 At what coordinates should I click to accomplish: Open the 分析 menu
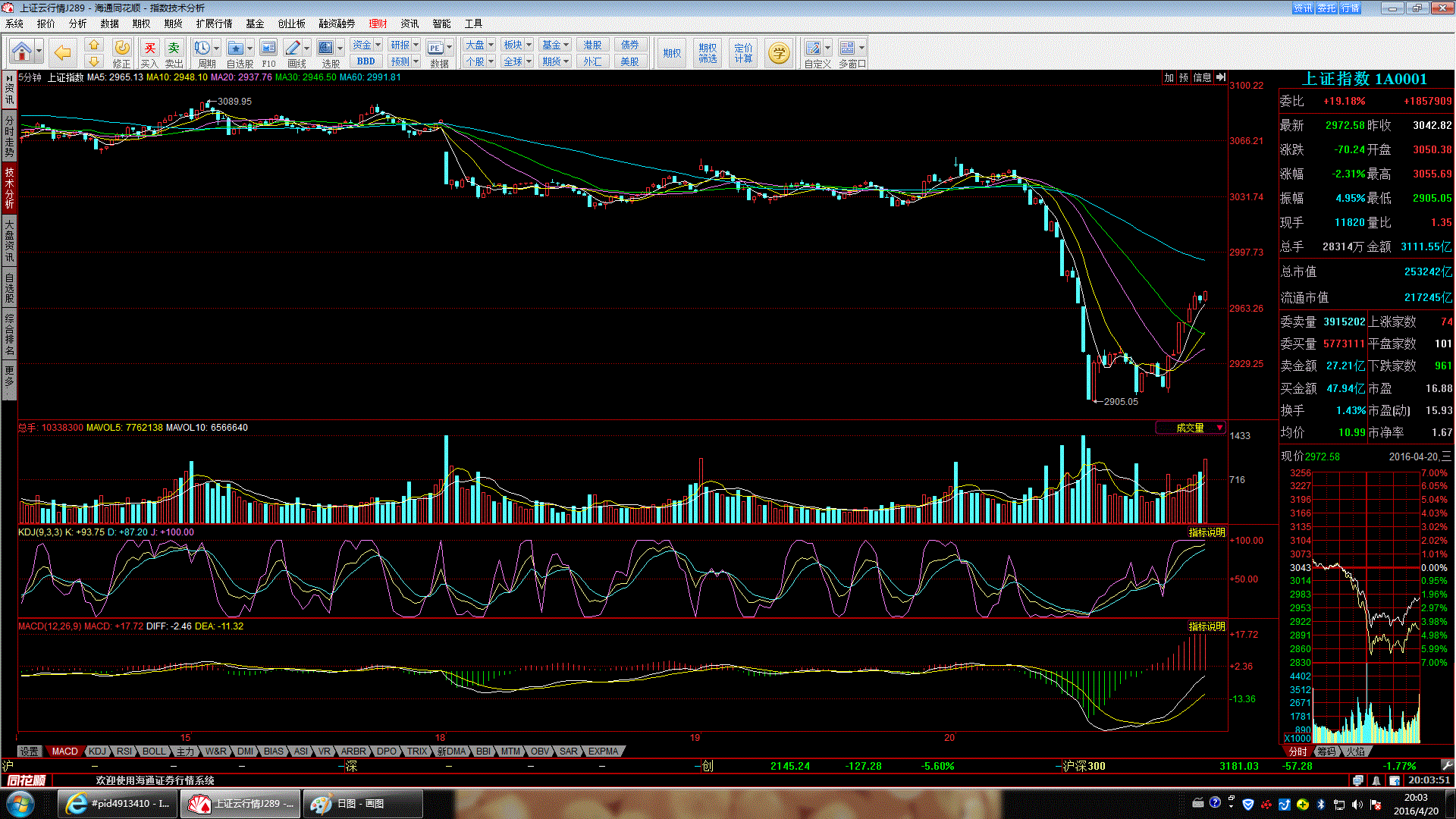tap(78, 24)
